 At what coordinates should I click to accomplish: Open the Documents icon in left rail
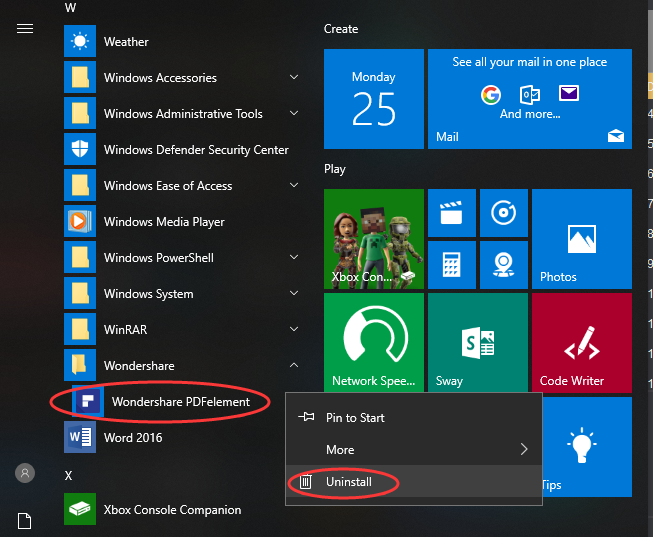[25, 521]
